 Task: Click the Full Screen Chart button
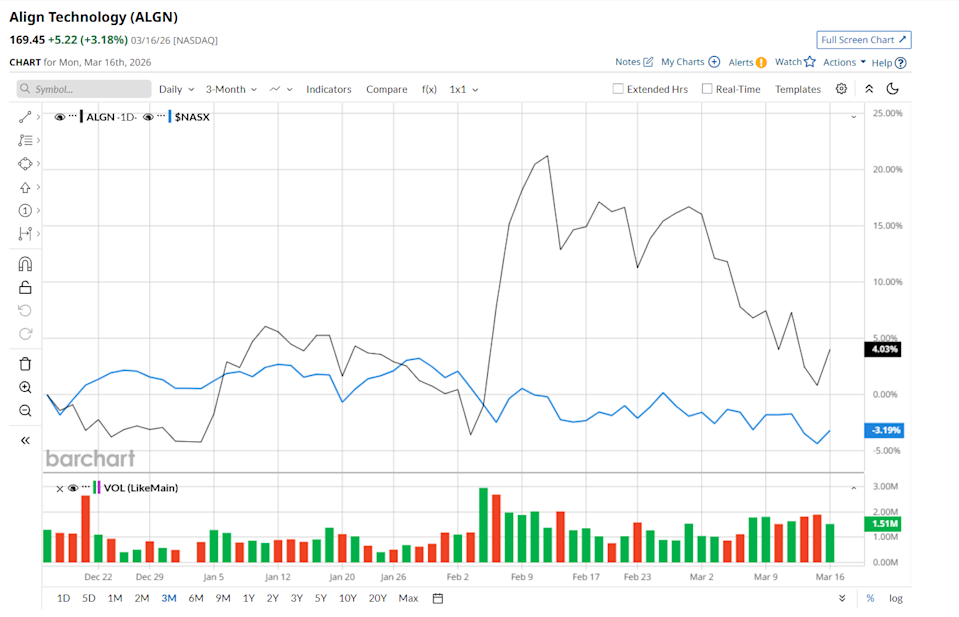[863, 40]
